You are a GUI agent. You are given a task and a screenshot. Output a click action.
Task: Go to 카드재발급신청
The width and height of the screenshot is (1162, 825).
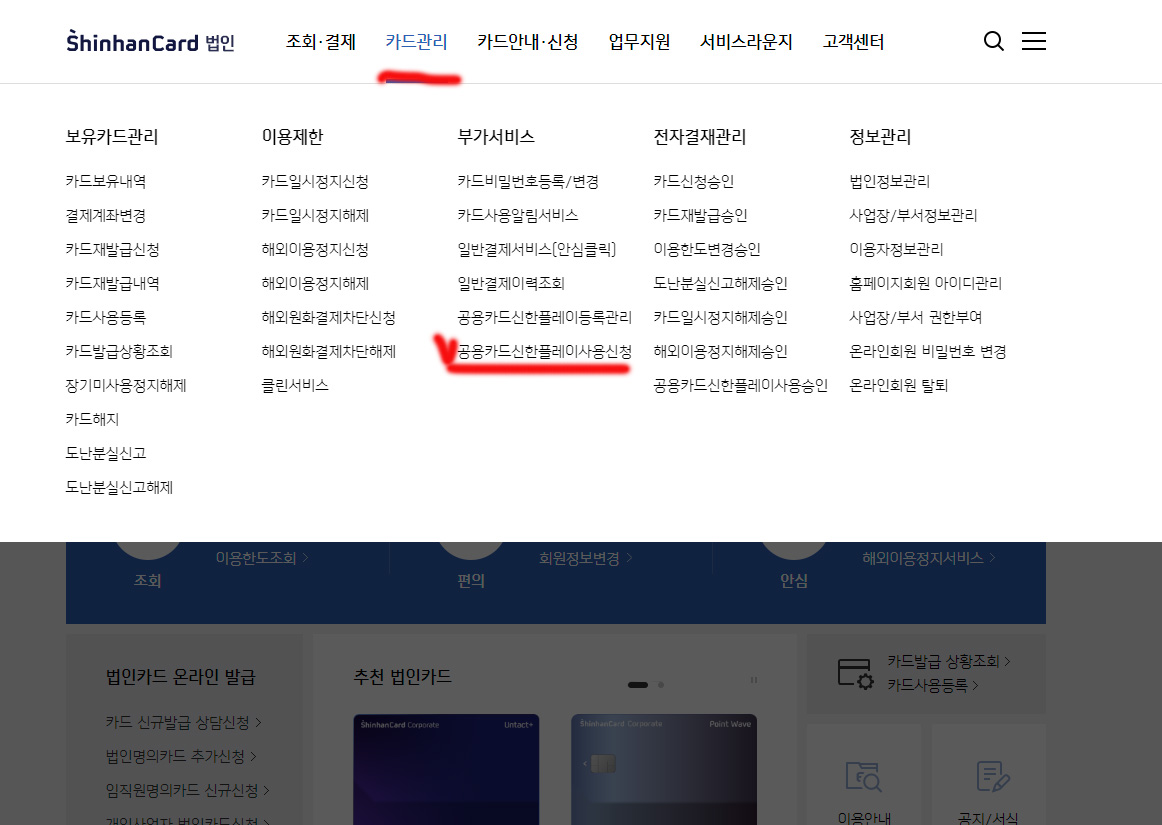click(113, 249)
